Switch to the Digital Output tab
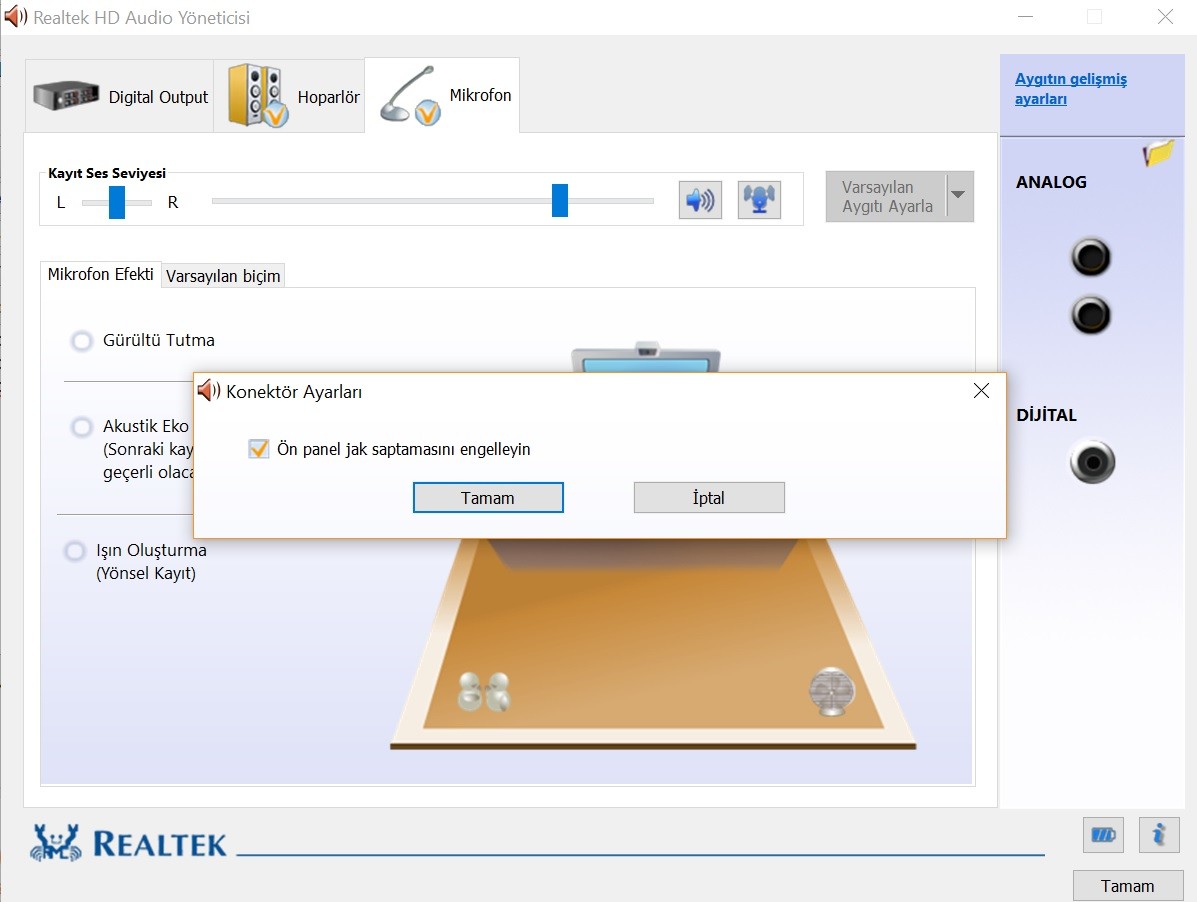Screen dimensions: 1197x902 tap(119, 96)
